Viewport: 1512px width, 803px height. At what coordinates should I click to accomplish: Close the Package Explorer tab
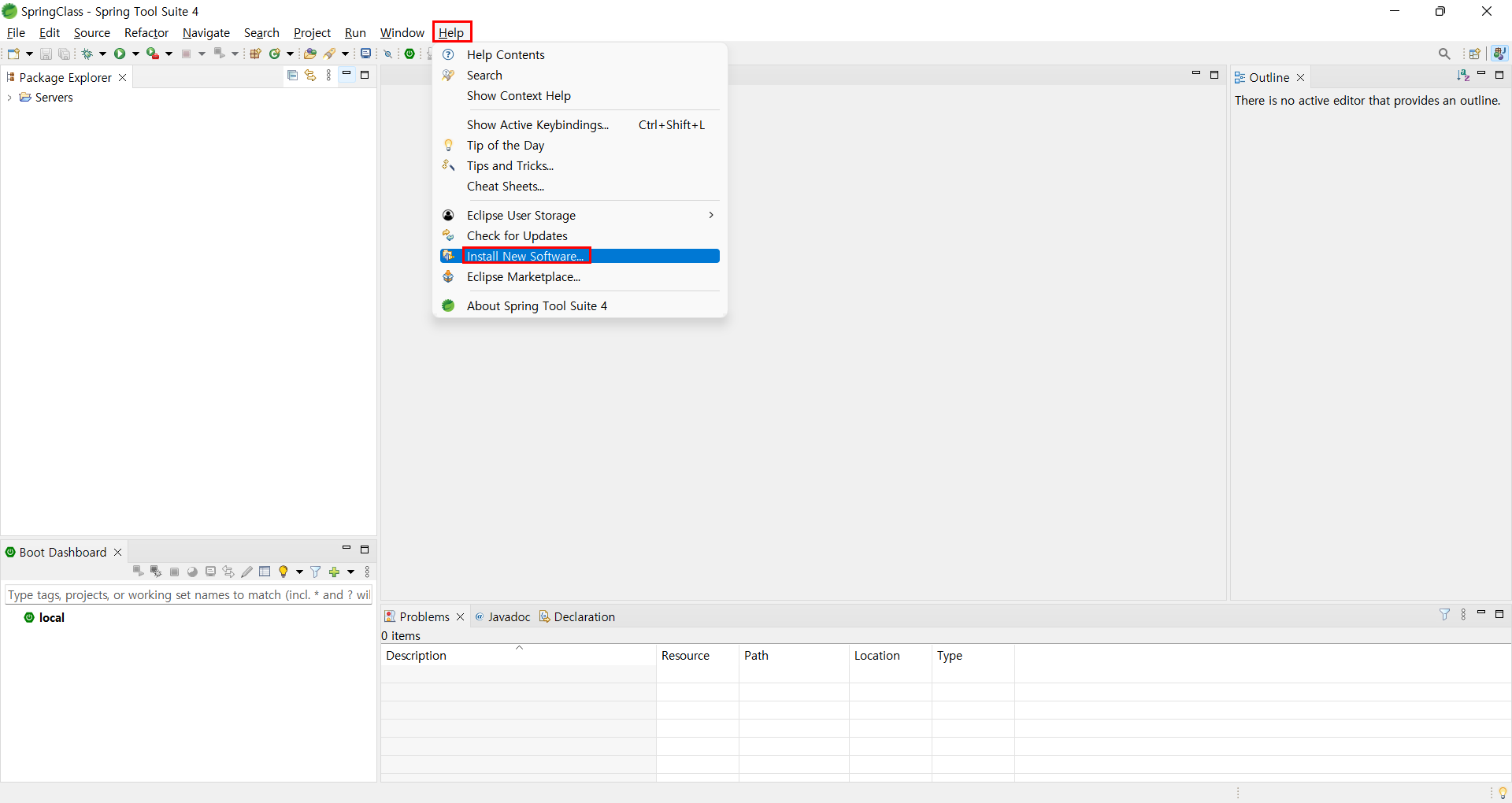123,77
